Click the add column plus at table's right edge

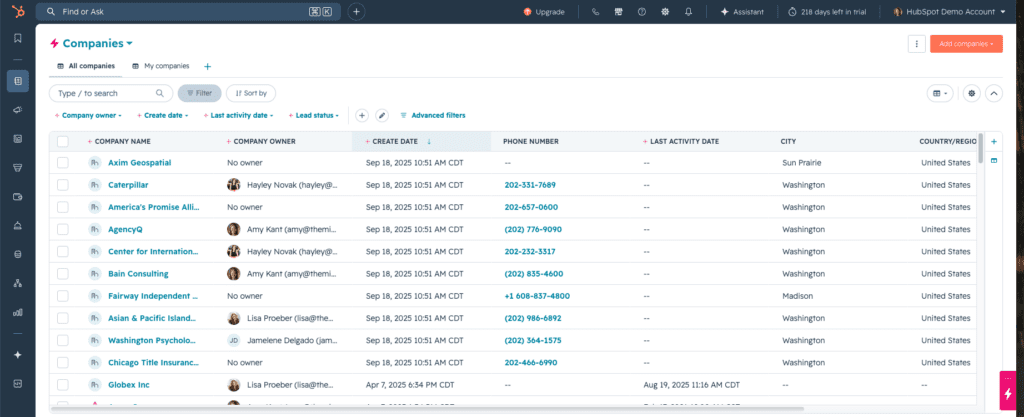(x=994, y=141)
